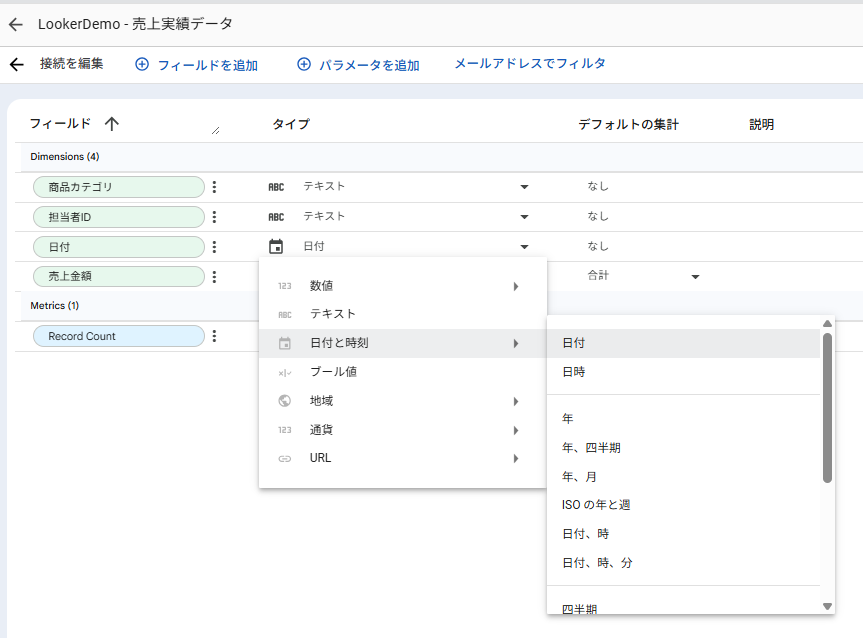Open type dropdown arrow for 担当者ID
The width and height of the screenshot is (863, 638).
(525, 217)
